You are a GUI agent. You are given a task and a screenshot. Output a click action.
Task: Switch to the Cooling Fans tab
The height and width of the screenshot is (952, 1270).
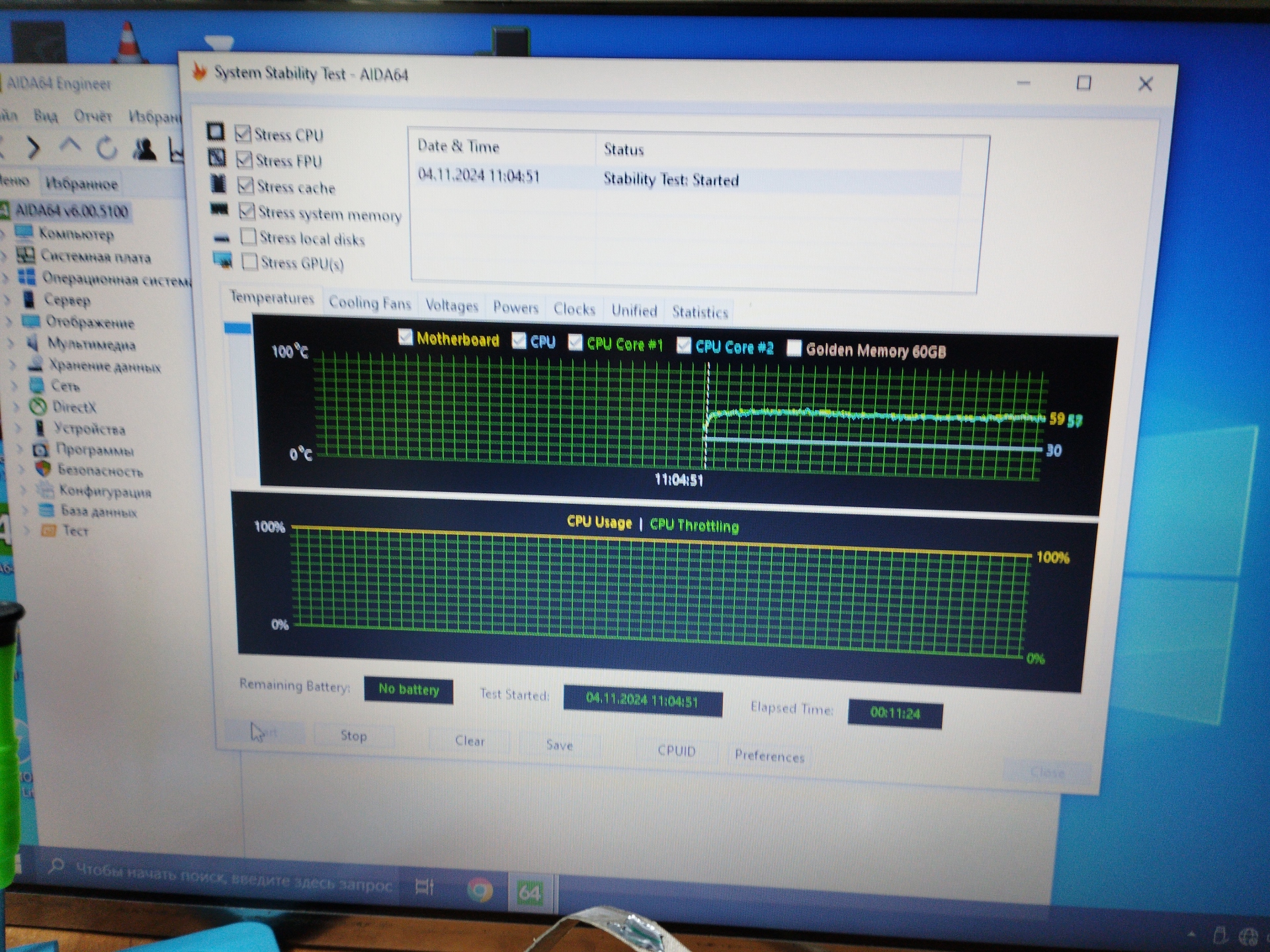pos(370,303)
